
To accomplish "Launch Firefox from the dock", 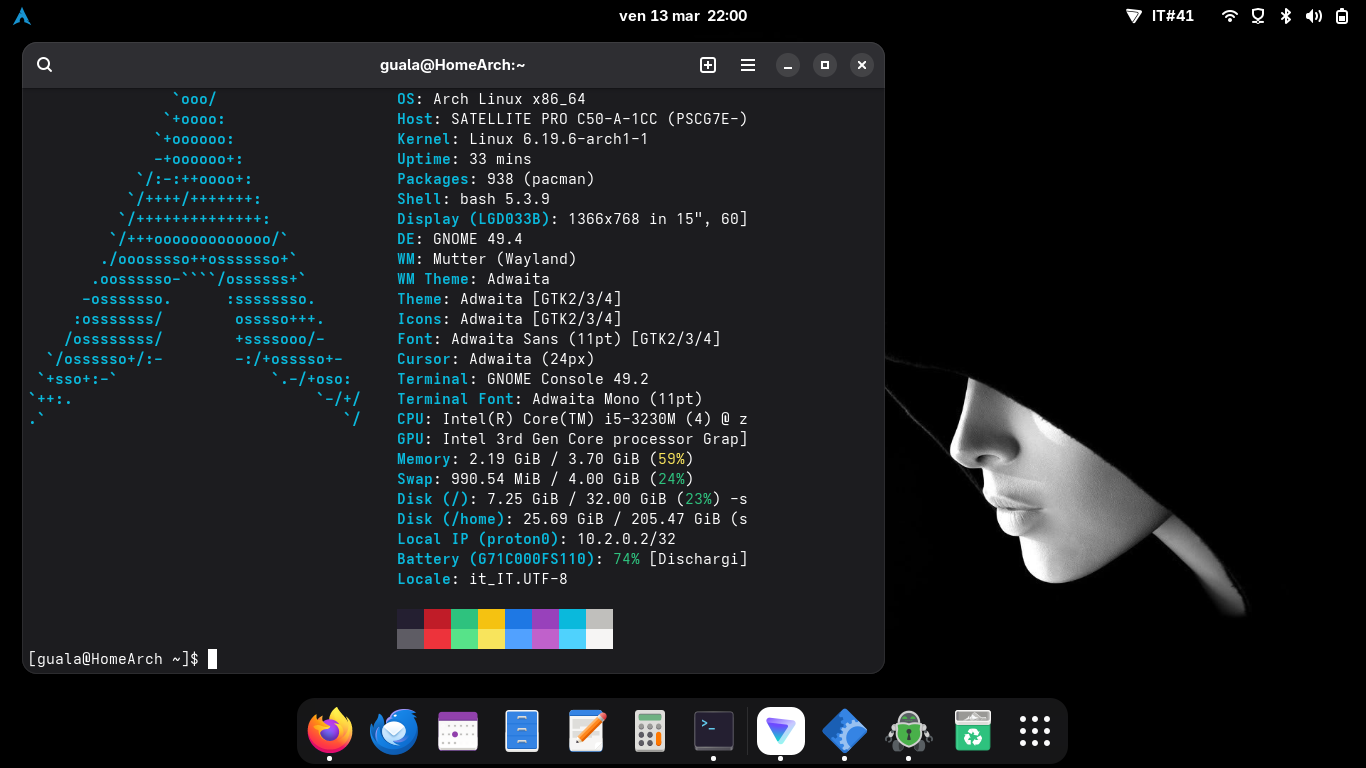I will pos(330,731).
